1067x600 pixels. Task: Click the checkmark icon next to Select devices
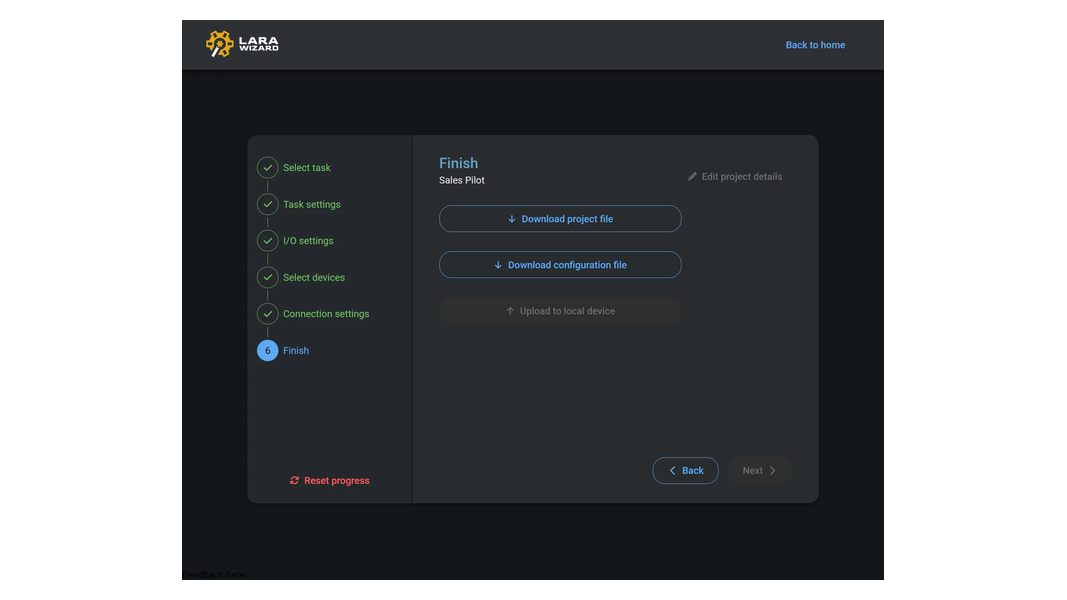tap(267, 277)
